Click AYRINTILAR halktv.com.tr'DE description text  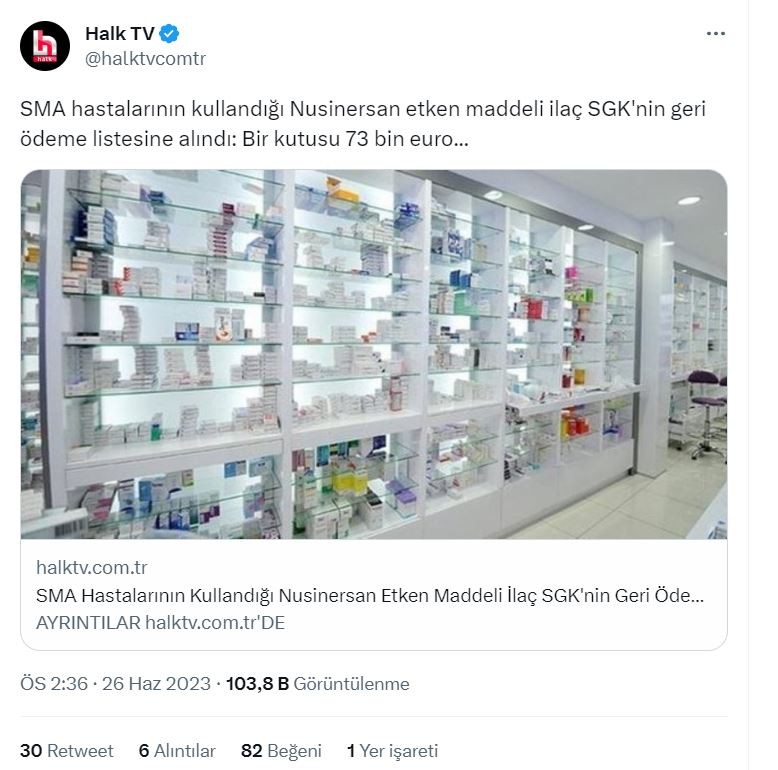[x=160, y=623]
